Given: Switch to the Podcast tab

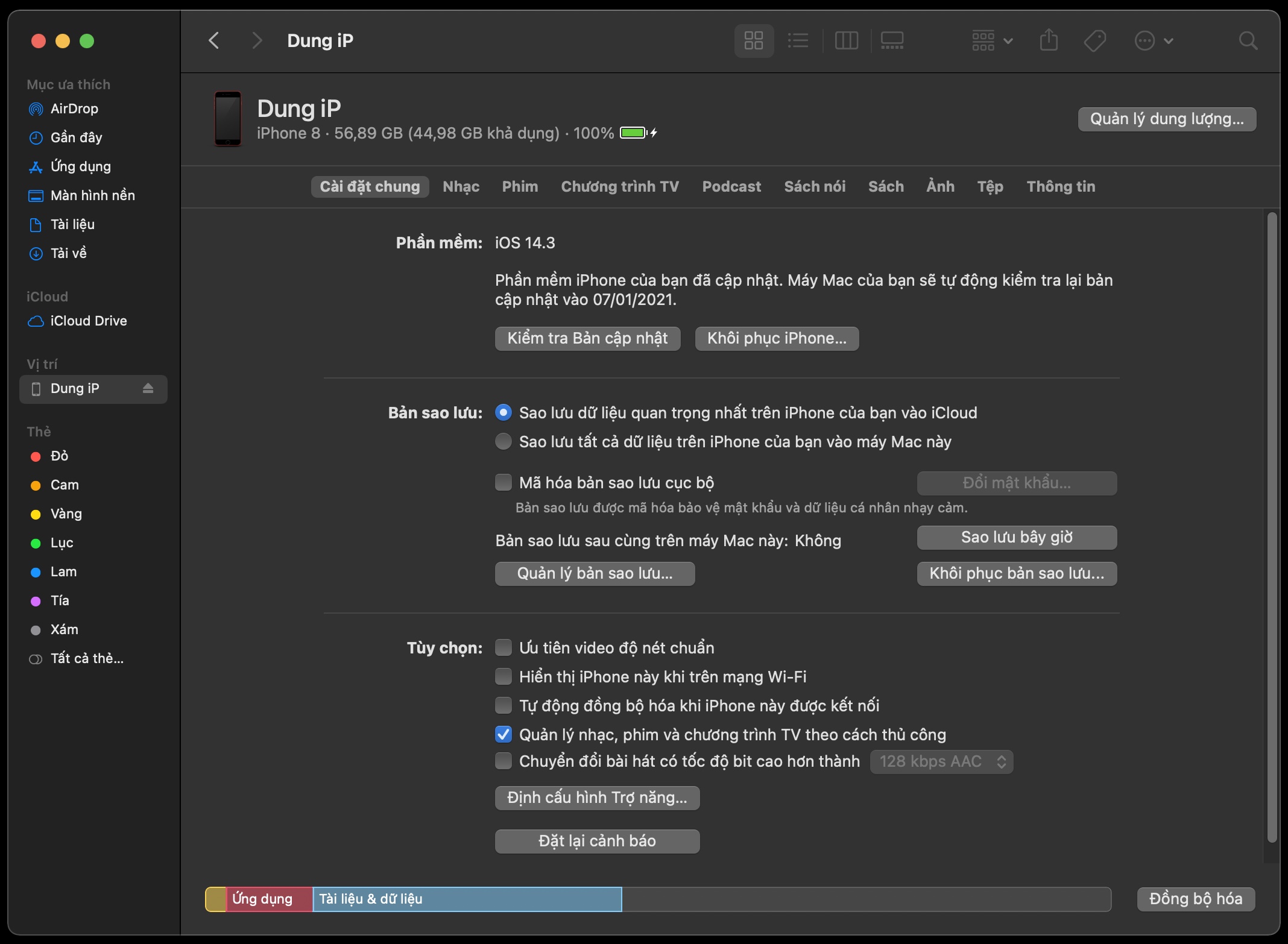Looking at the screenshot, I should click(731, 187).
